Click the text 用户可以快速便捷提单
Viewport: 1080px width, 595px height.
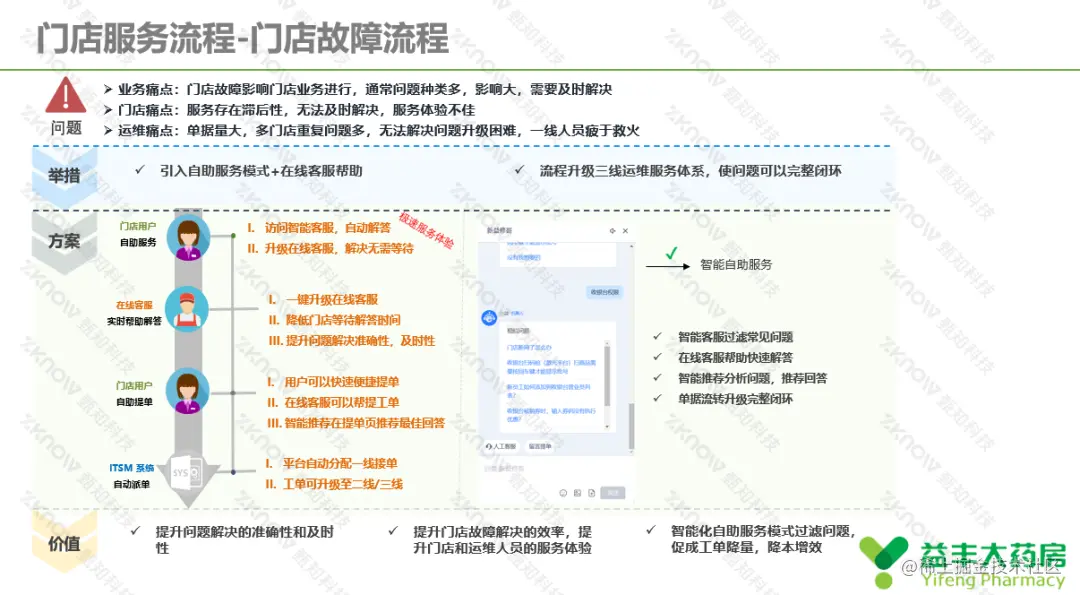(342, 382)
